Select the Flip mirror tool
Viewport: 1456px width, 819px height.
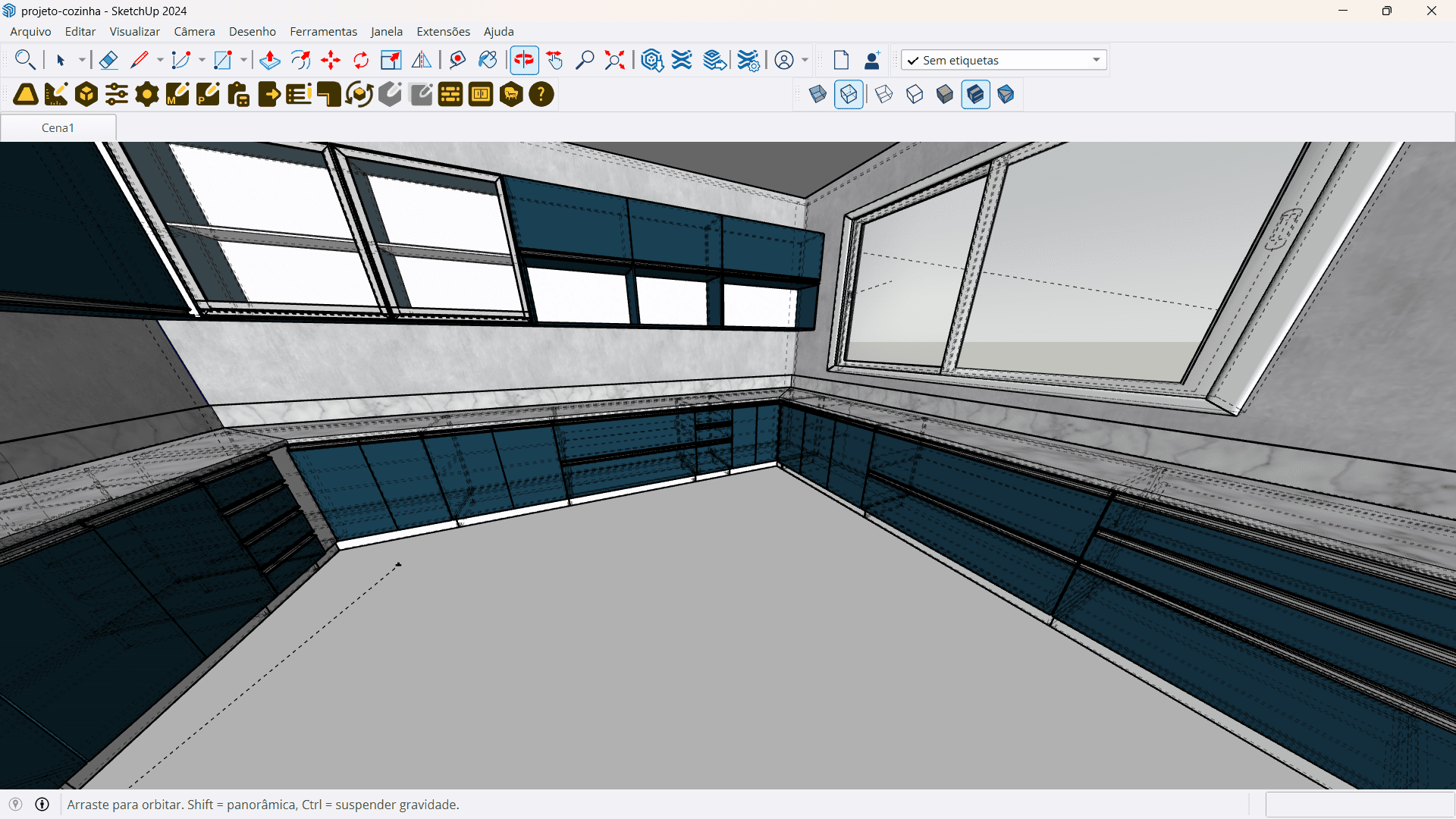pos(422,60)
